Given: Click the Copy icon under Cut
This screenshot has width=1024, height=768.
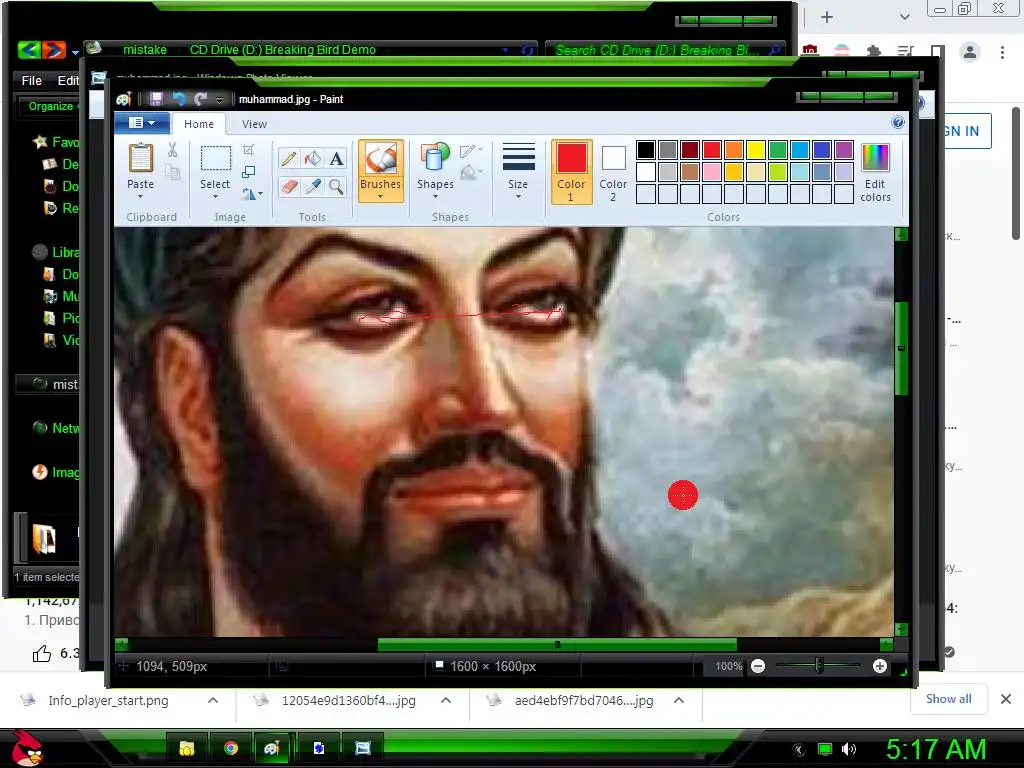Looking at the screenshot, I should tap(172, 172).
